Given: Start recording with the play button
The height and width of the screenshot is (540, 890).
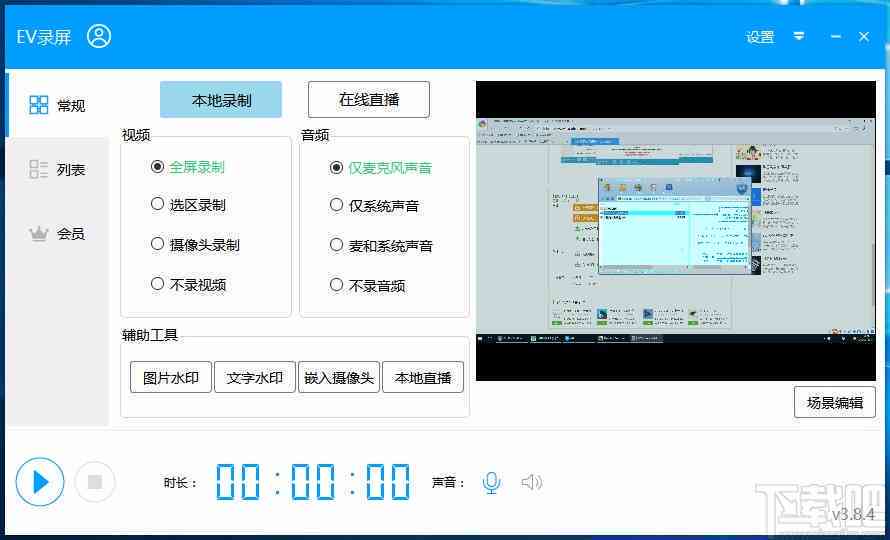Looking at the screenshot, I should tap(40, 482).
